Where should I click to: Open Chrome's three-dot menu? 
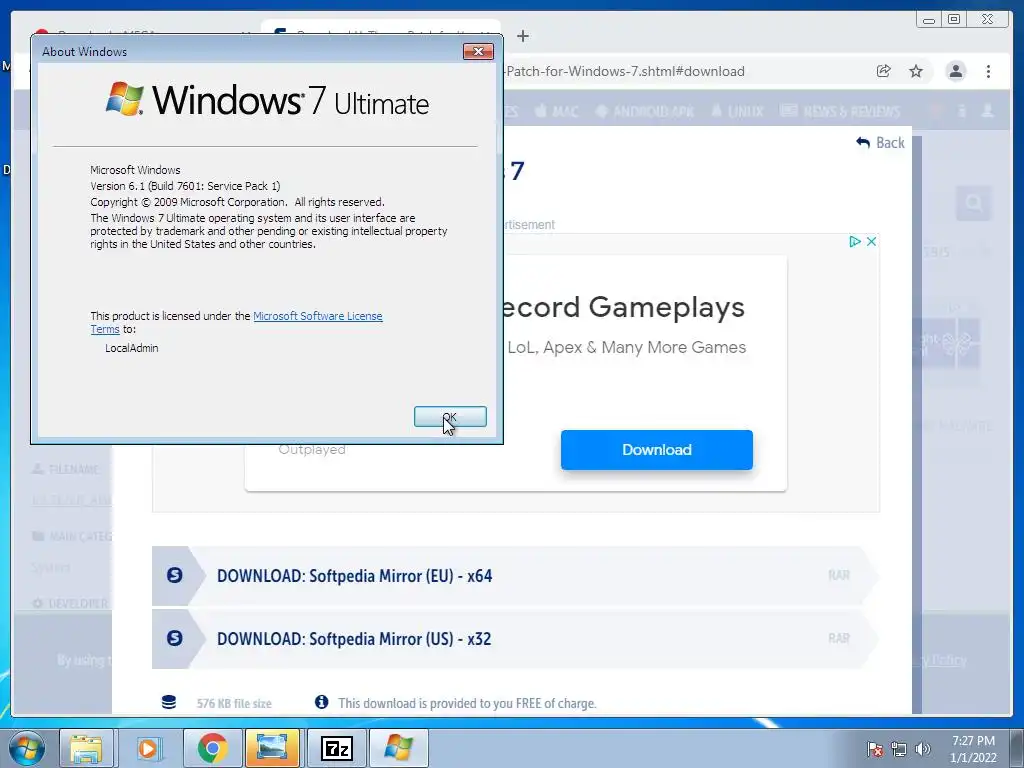(988, 71)
